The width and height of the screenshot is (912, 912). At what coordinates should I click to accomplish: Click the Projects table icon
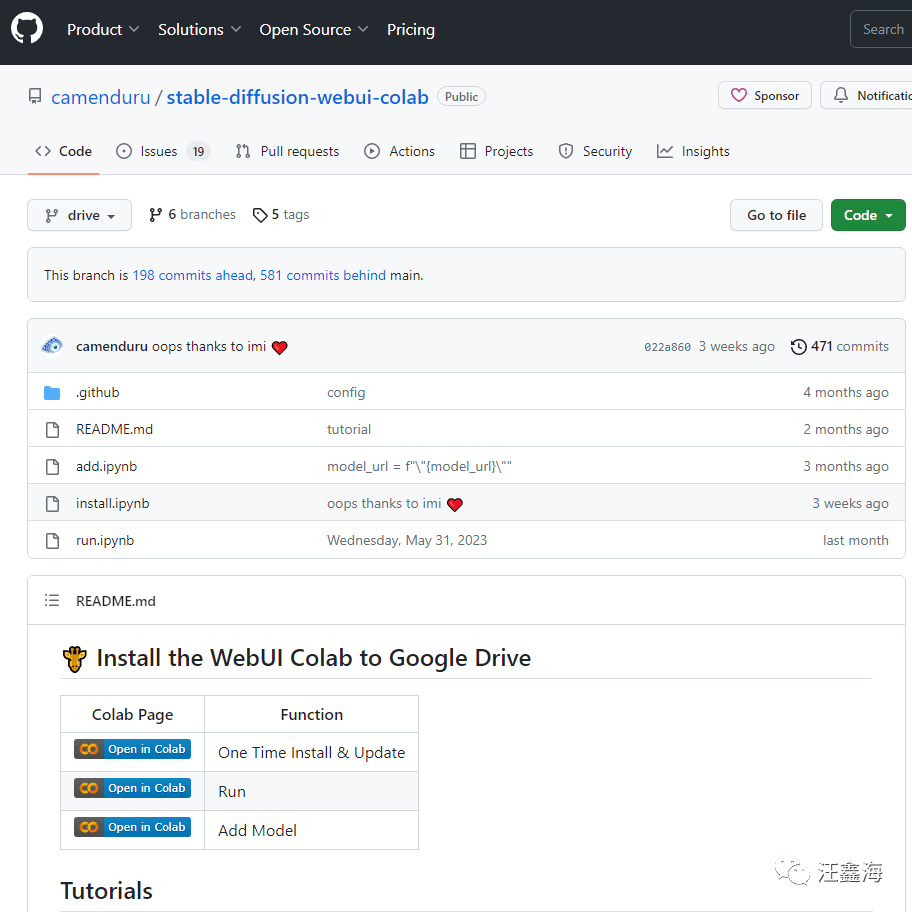point(468,151)
